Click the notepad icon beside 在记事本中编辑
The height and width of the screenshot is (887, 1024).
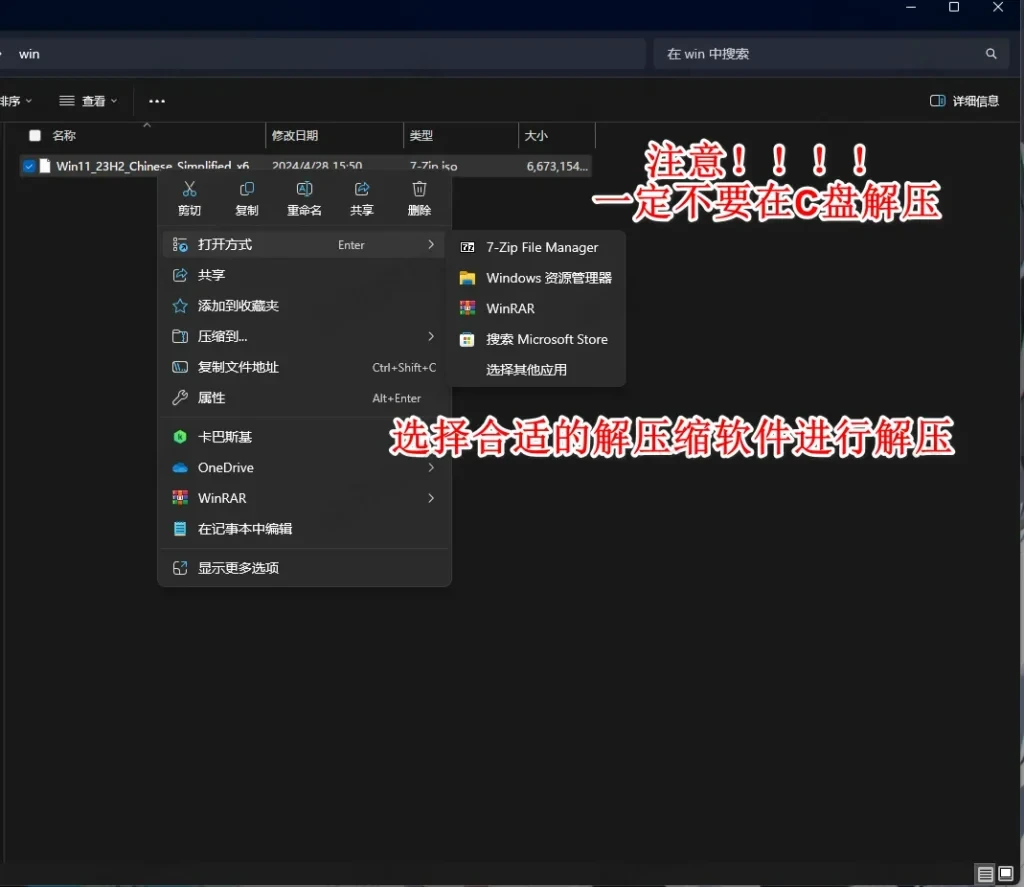click(180, 529)
